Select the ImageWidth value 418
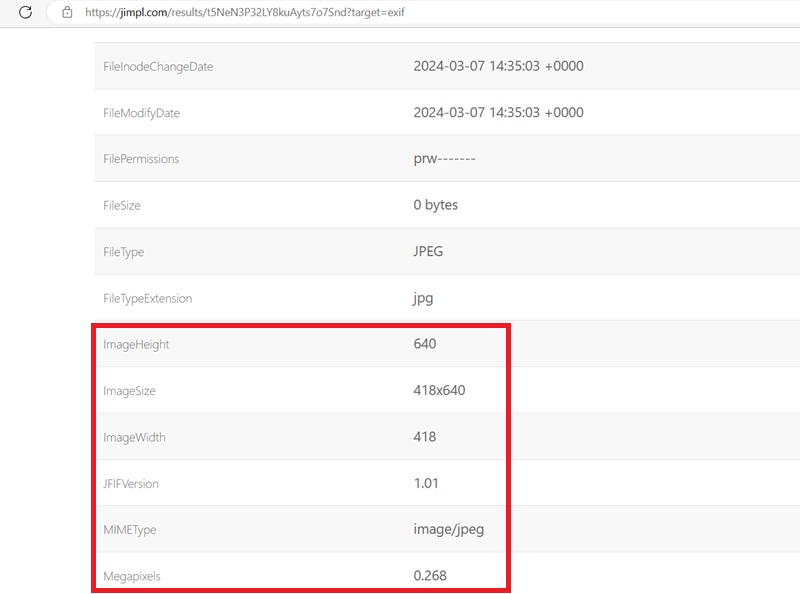Viewport: 800px width, 594px height. click(x=426, y=437)
